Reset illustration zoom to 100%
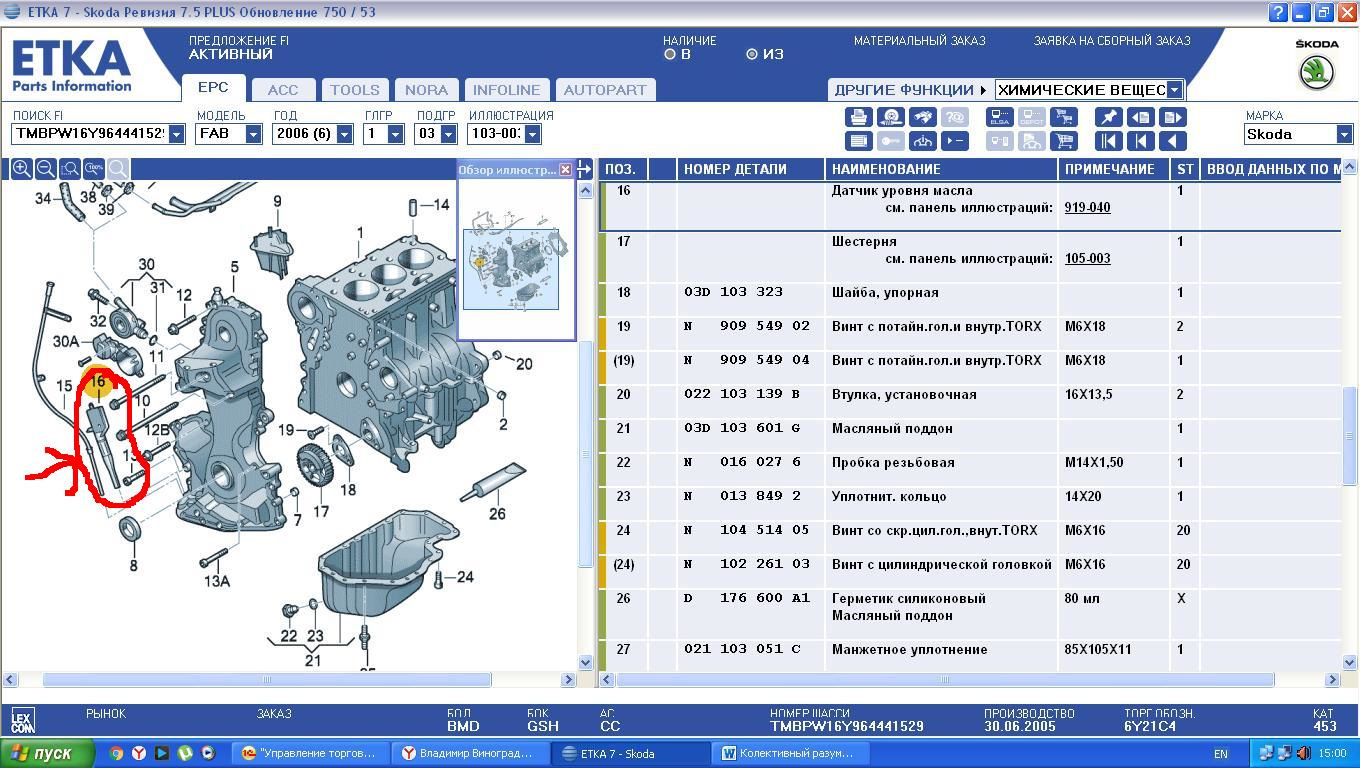1360x768 pixels. point(94,169)
